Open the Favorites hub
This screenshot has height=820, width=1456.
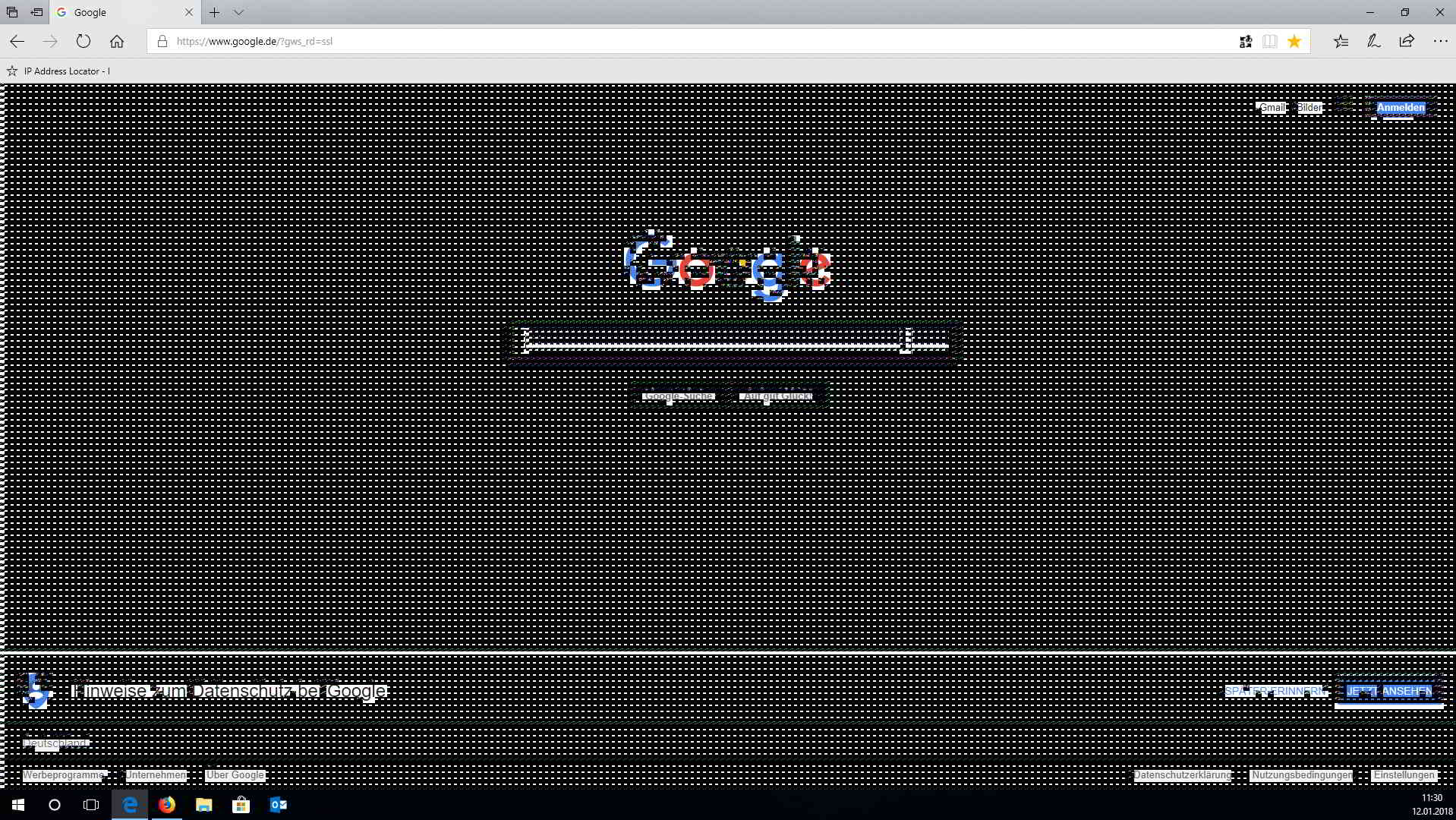pos(1341,42)
